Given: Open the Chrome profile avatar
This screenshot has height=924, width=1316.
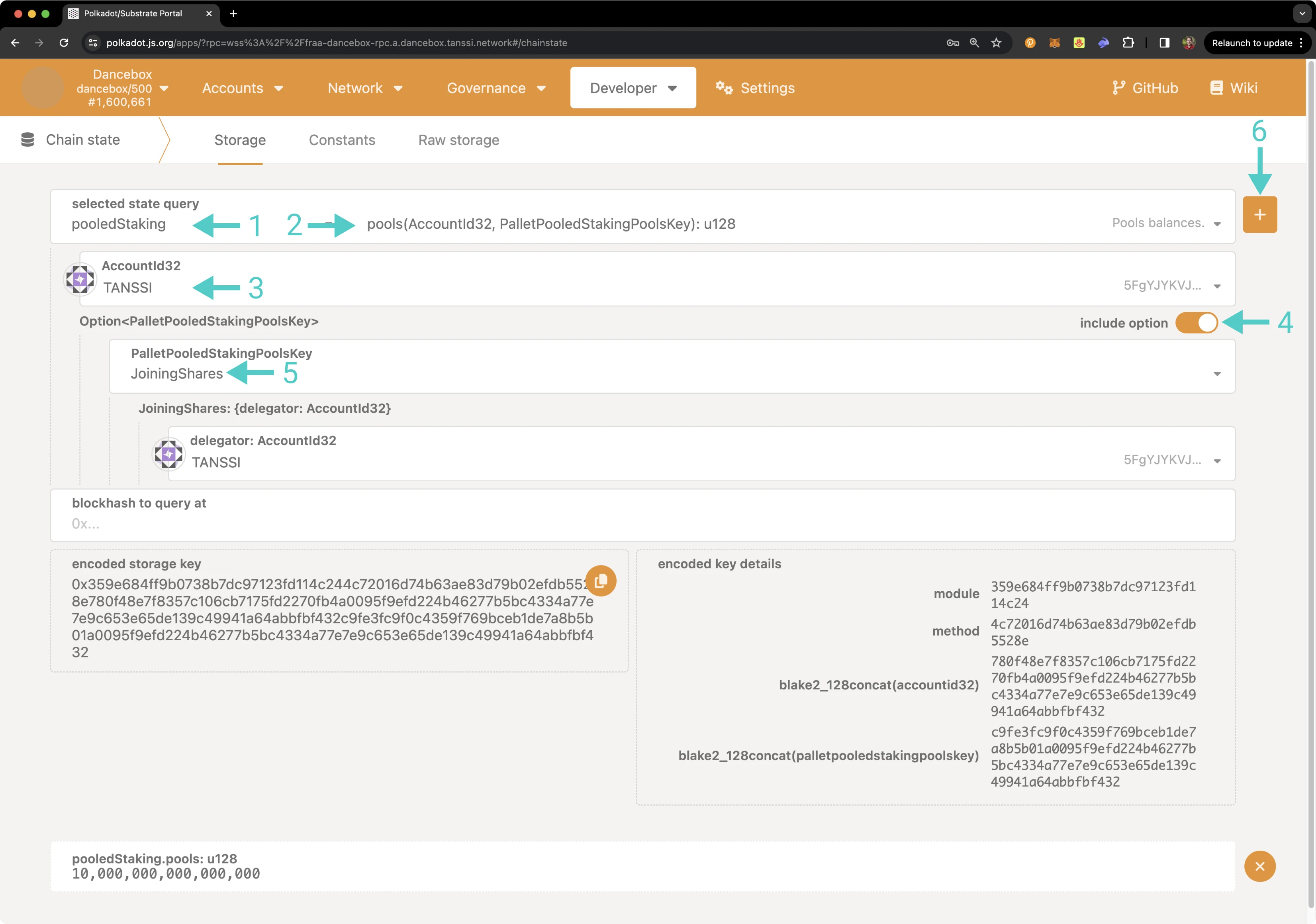Looking at the screenshot, I should pos(1189,43).
